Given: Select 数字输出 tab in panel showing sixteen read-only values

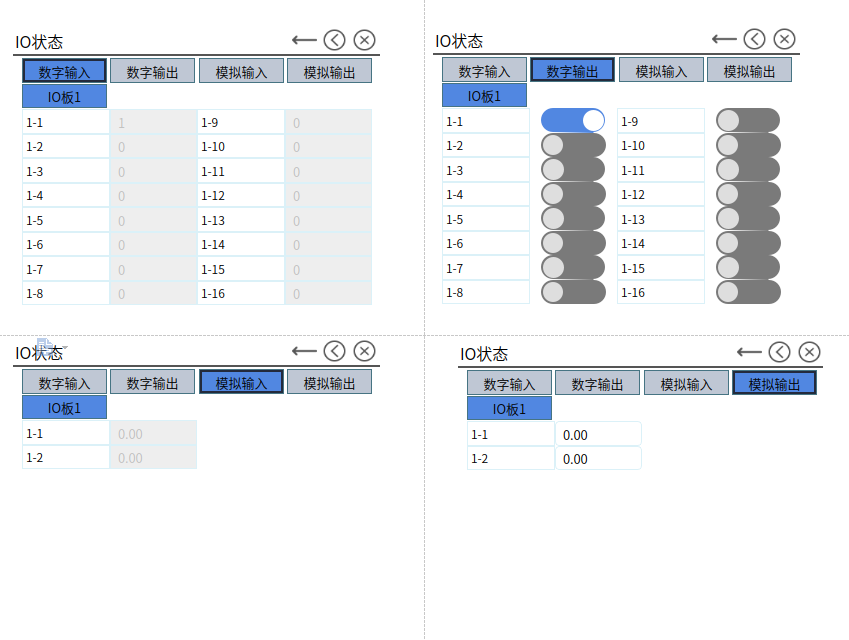Looking at the screenshot, I should point(152,72).
